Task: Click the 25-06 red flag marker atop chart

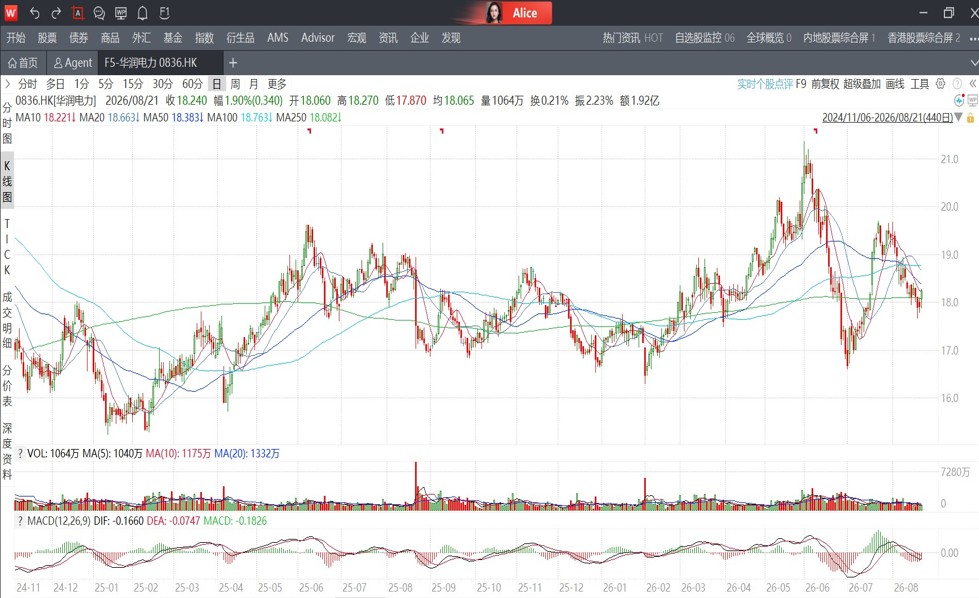Action: pos(309,130)
